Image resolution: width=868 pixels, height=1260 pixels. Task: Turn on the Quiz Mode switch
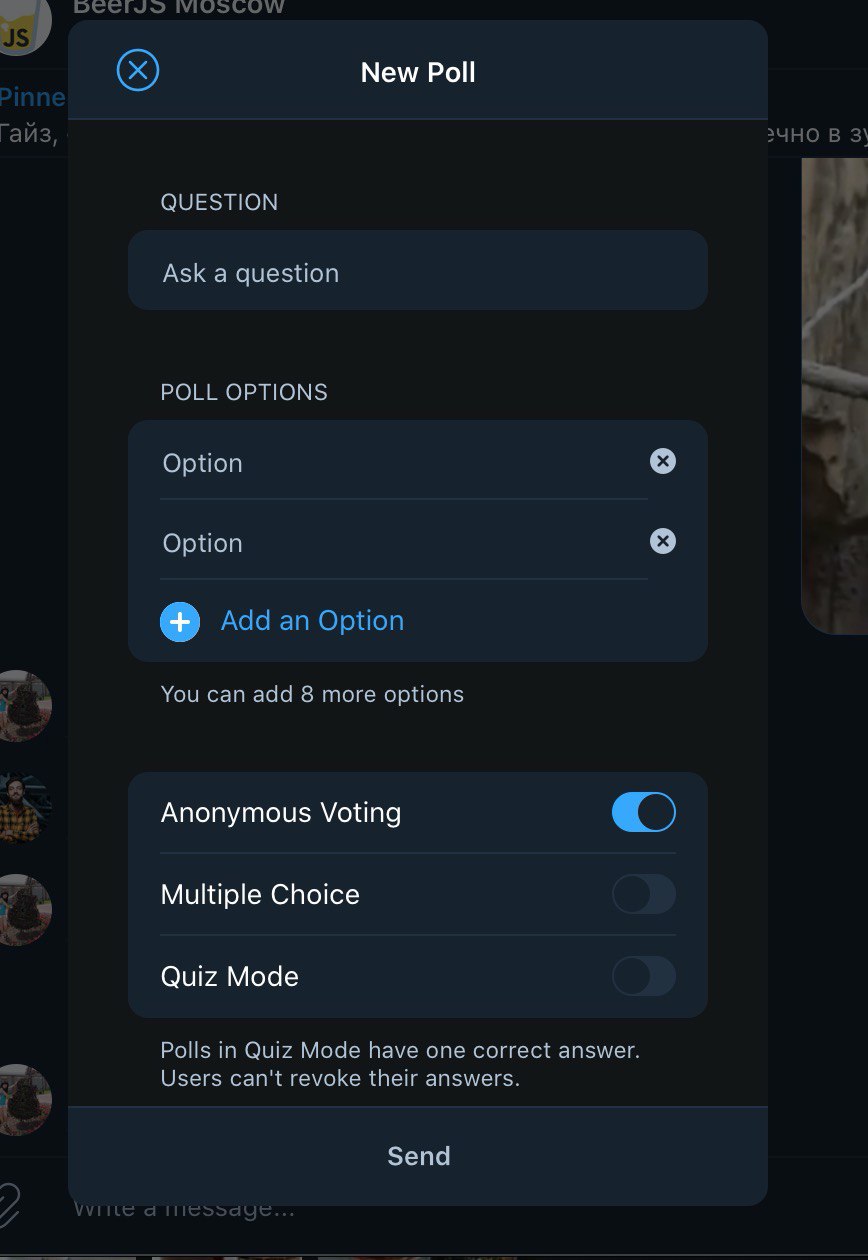(644, 976)
